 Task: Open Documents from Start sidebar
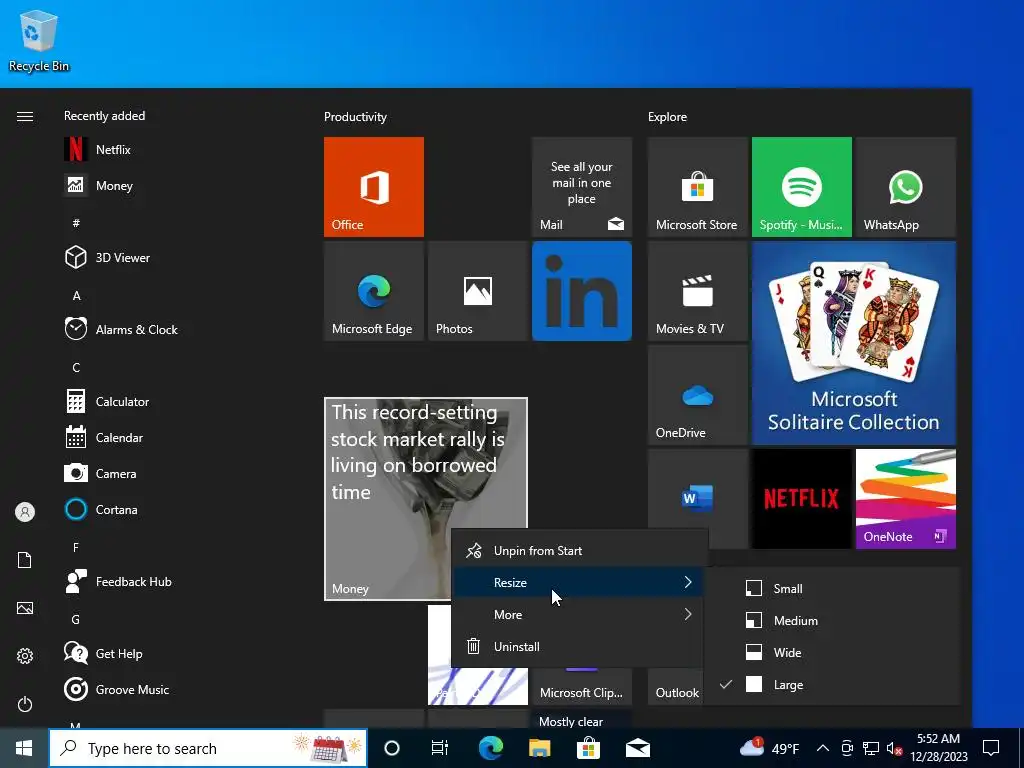pos(25,560)
